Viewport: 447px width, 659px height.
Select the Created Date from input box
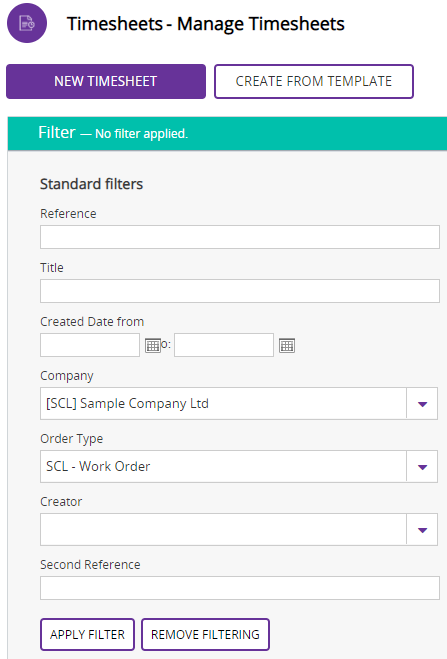(x=90, y=345)
